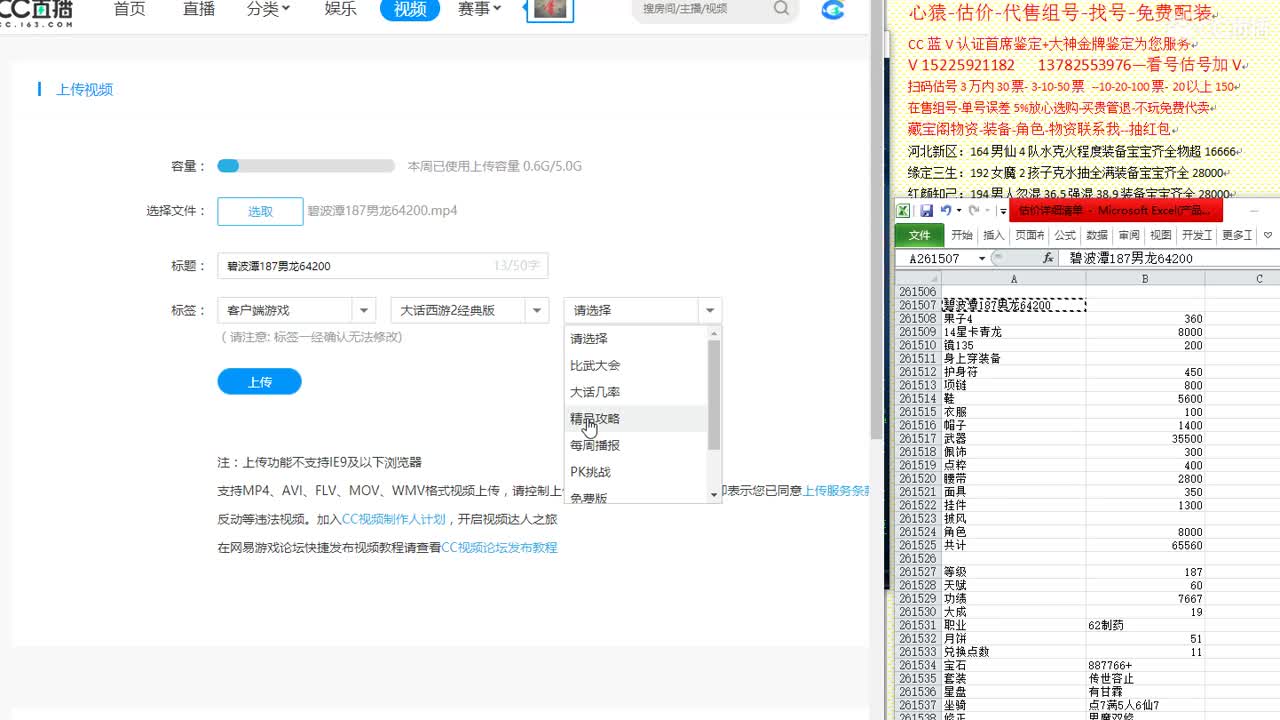Screen dimensions: 1280x720
Task: Click the 选取 file select button
Action: pyautogui.click(x=260, y=211)
